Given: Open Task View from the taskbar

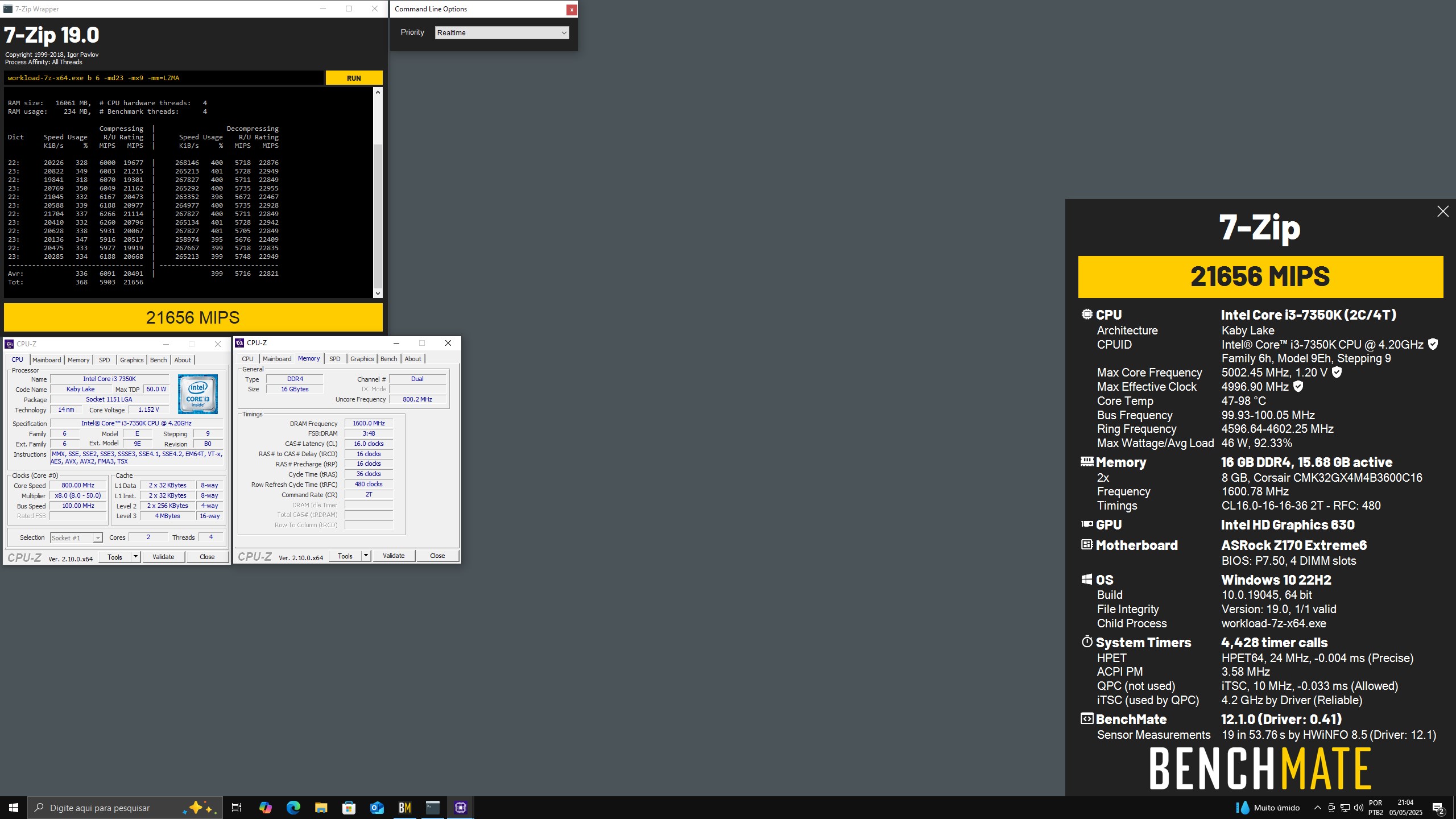Looking at the screenshot, I should 237,808.
